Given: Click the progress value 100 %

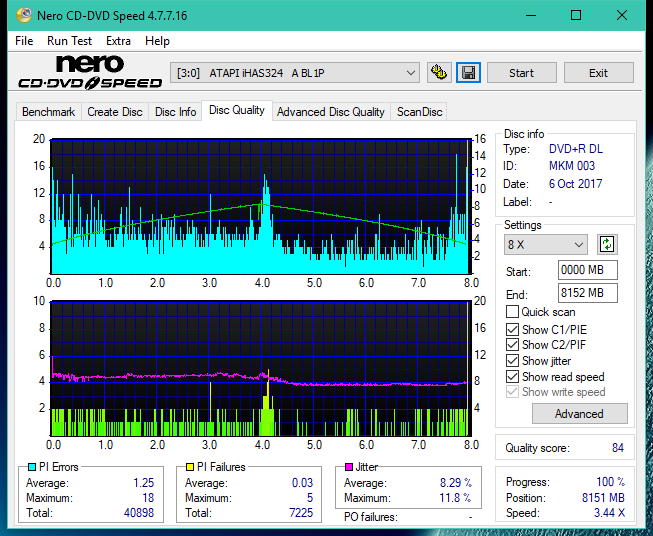Looking at the screenshot, I should coord(610,482).
